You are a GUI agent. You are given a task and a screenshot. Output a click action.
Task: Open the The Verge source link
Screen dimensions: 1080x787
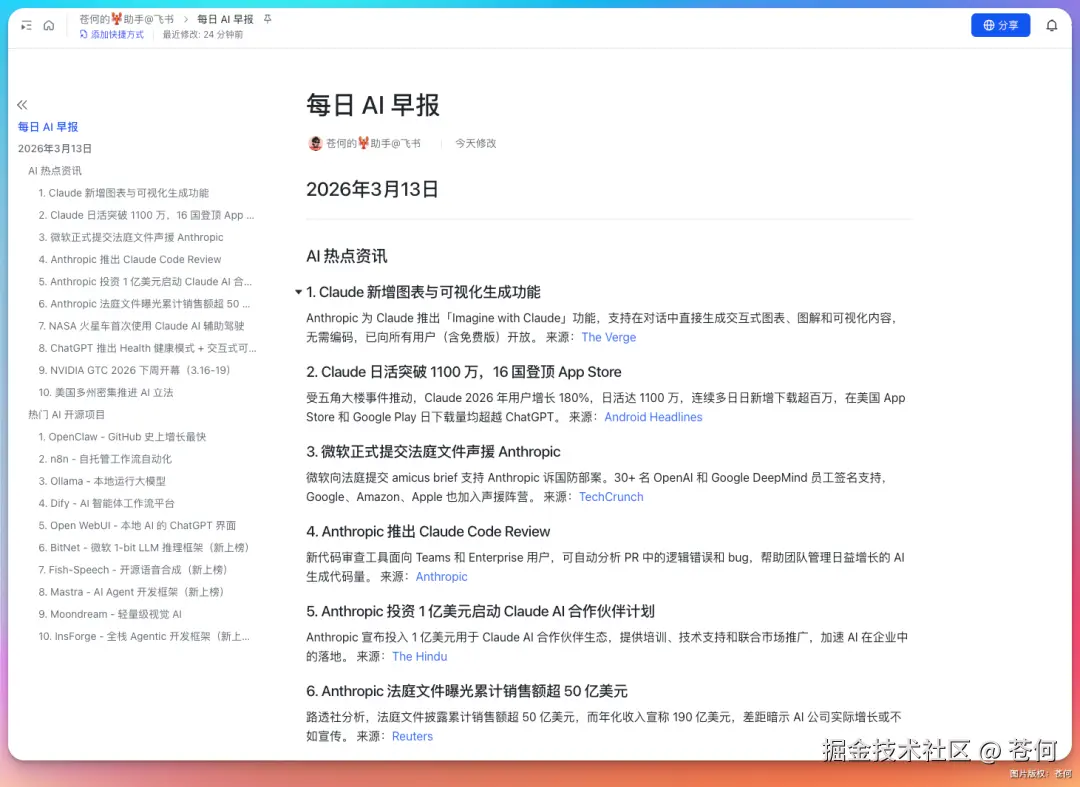pos(608,337)
